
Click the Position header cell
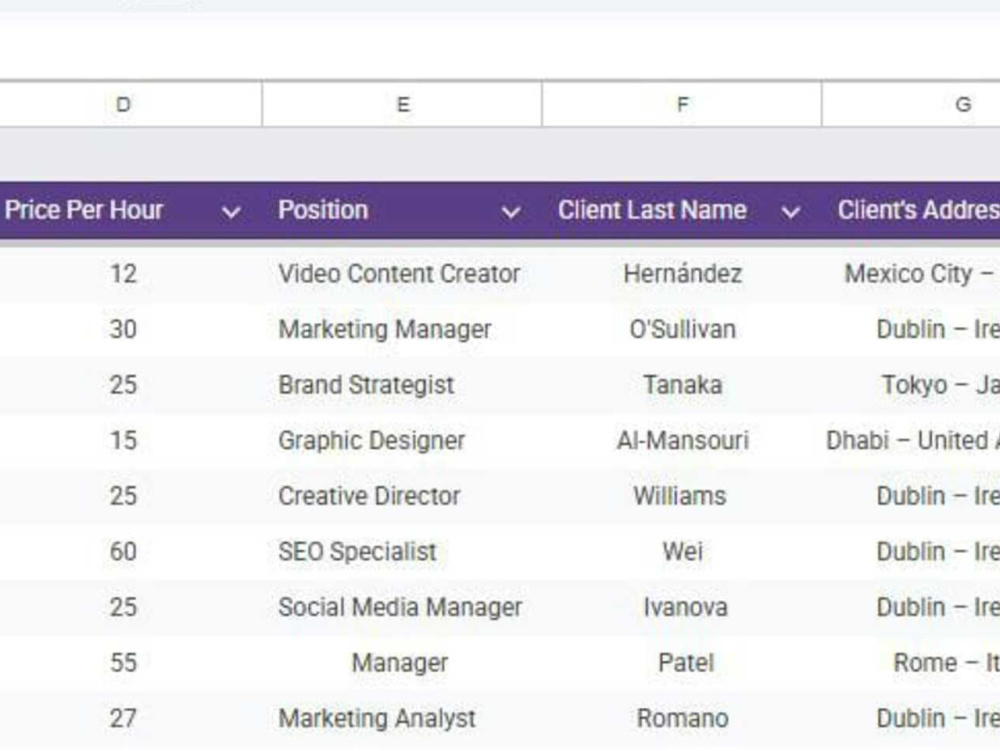pos(402,210)
